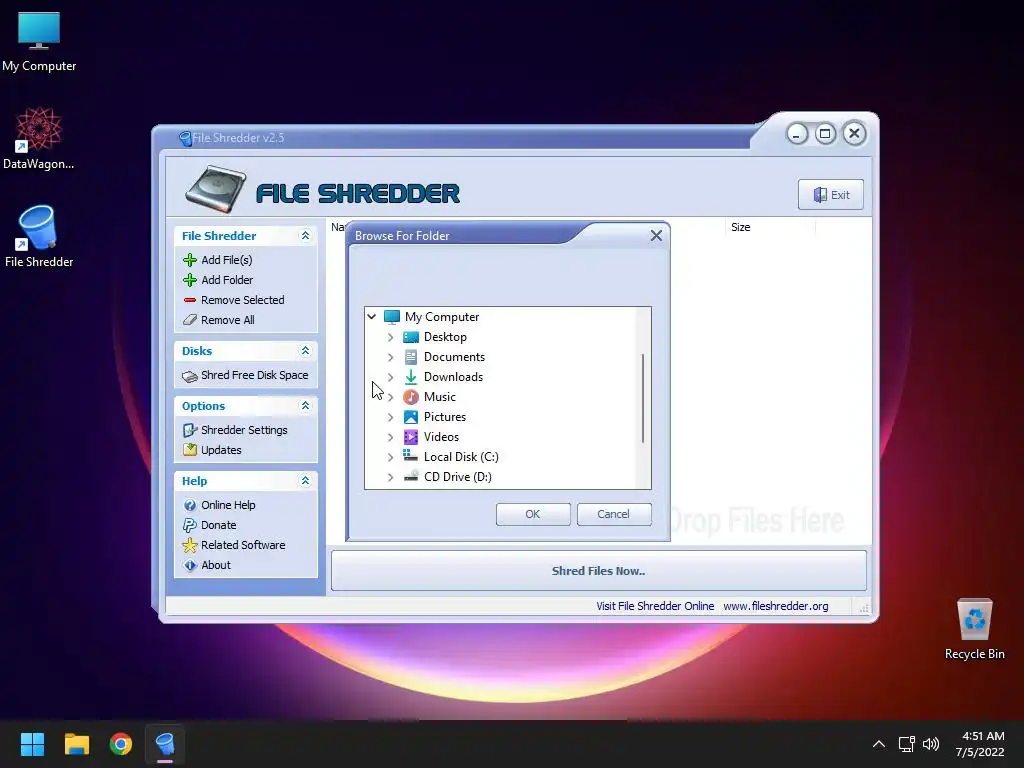Click Visit File Shredder Online text

[x=654, y=606]
